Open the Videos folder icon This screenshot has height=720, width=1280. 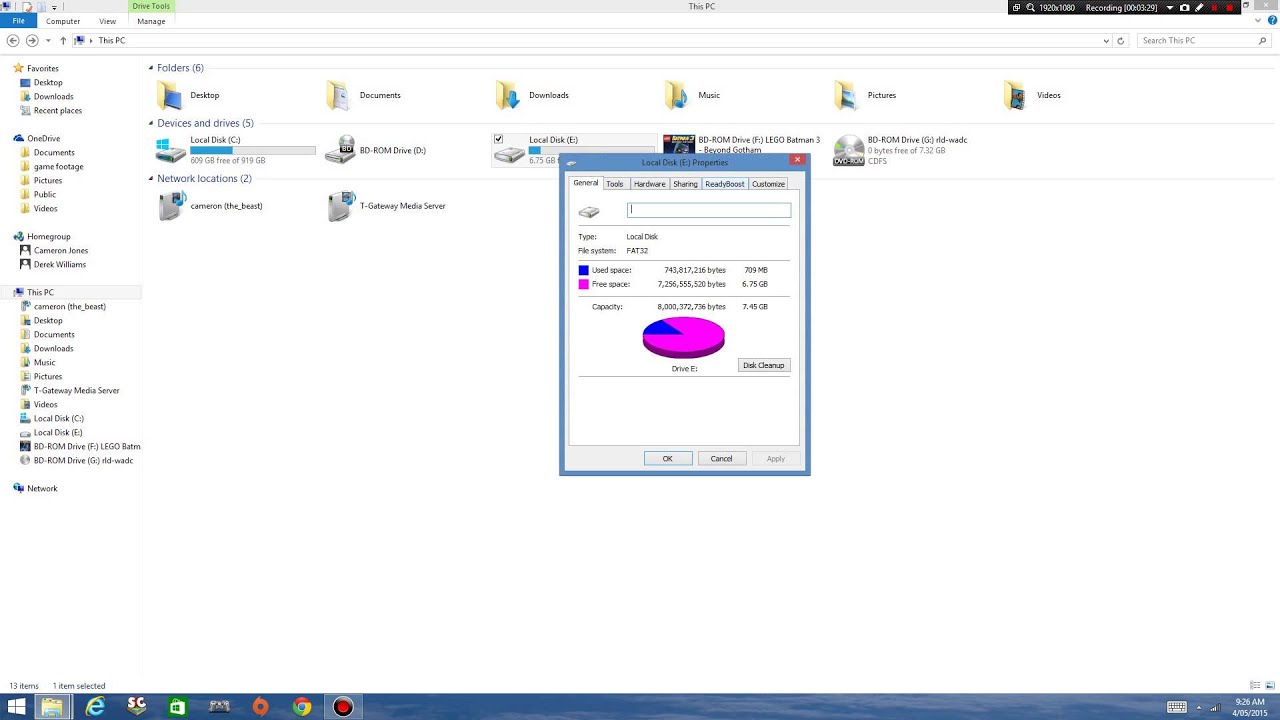[1015, 95]
